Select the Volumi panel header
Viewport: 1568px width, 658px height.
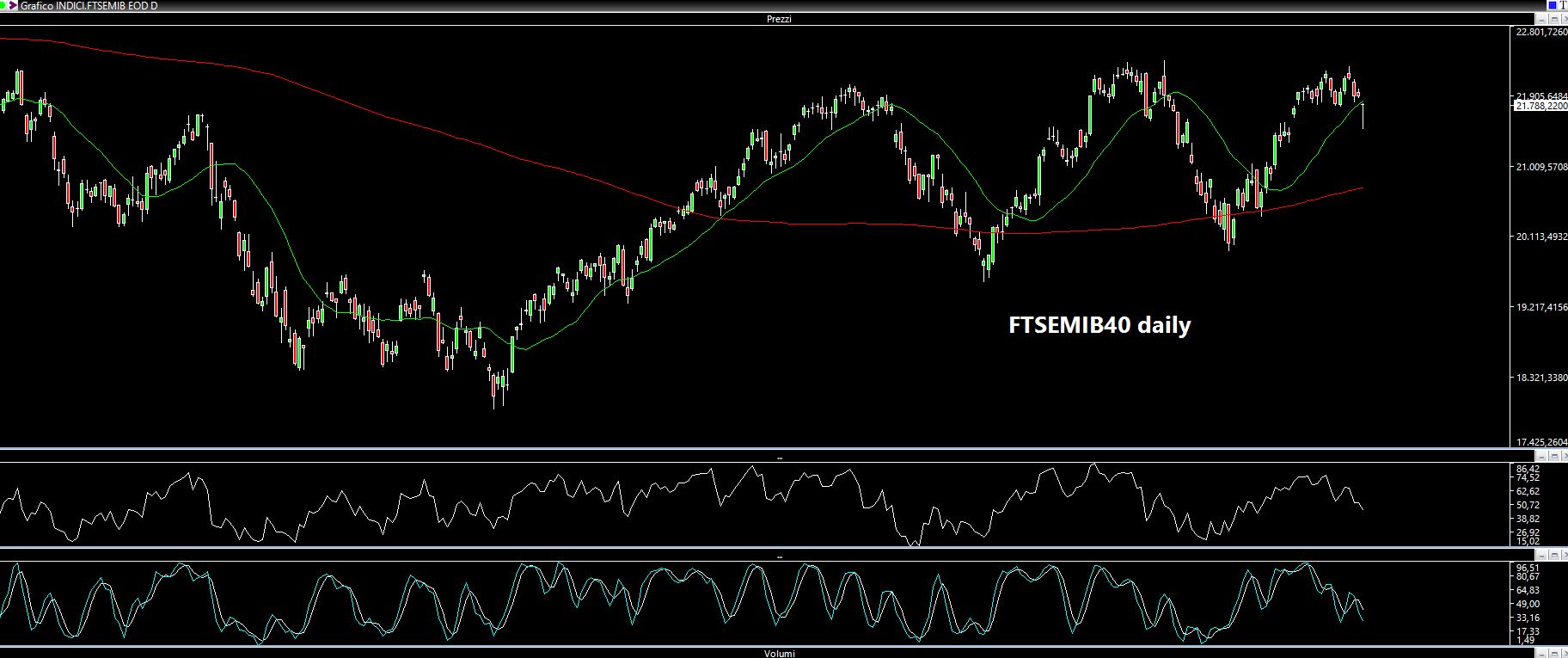(x=779, y=654)
